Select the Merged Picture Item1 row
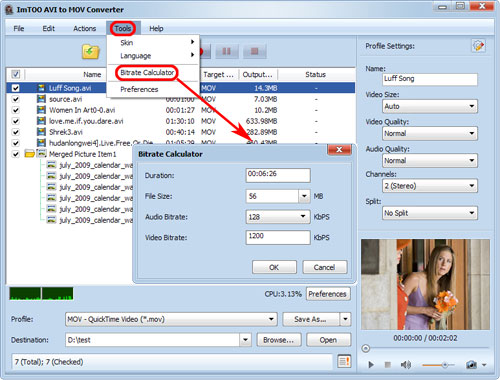This screenshot has height=380, width=500. coord(82,154)
